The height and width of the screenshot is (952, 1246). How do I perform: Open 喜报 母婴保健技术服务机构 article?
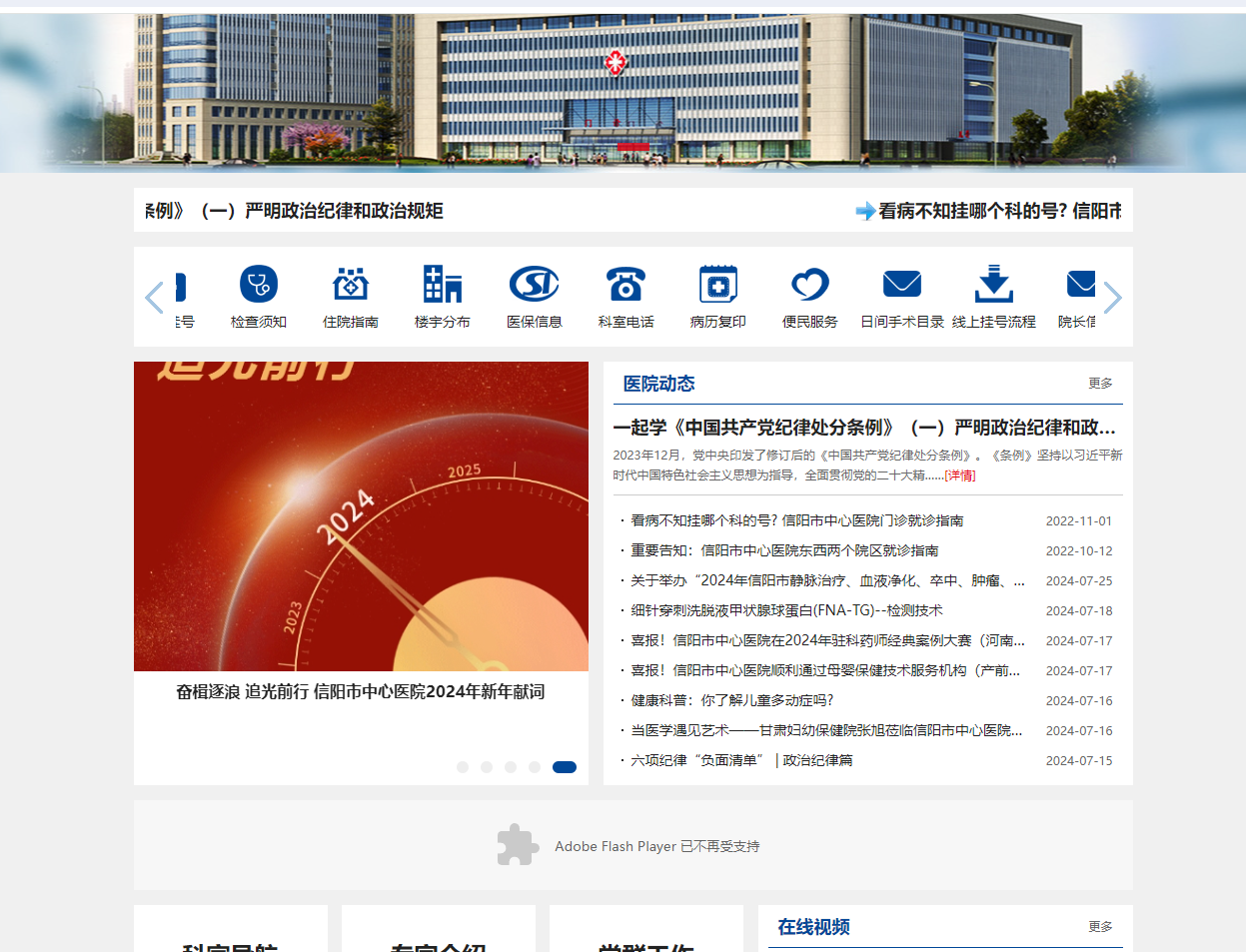pos(825,670)
